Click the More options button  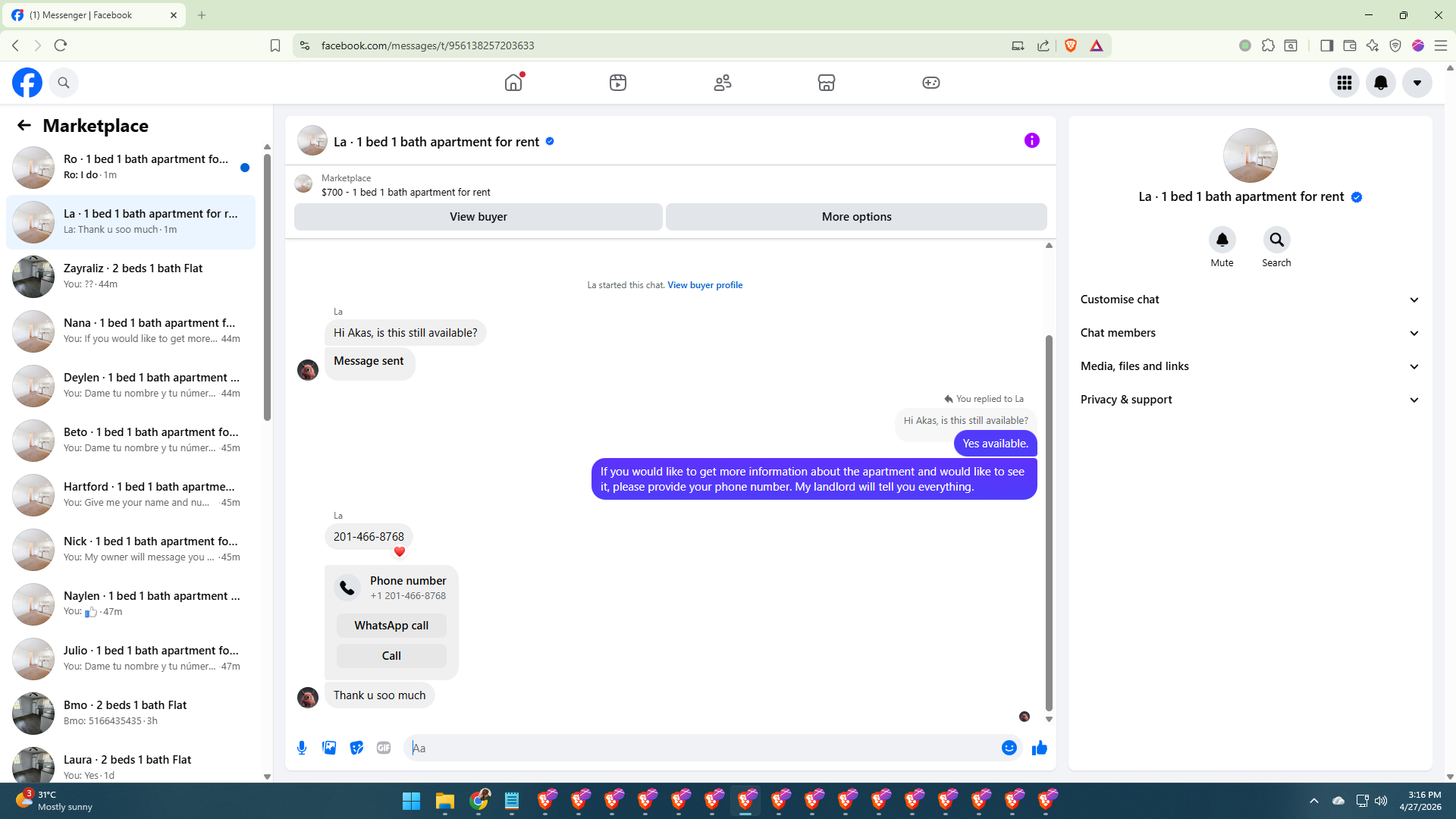pos(856,217)
